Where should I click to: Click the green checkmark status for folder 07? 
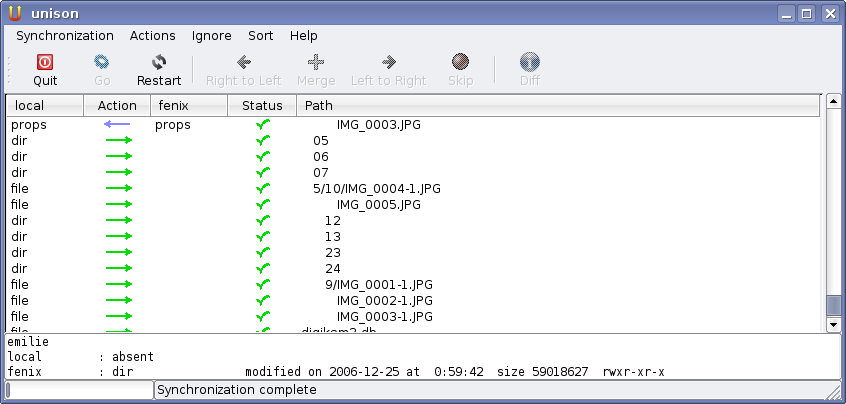[x=263, y=172]
